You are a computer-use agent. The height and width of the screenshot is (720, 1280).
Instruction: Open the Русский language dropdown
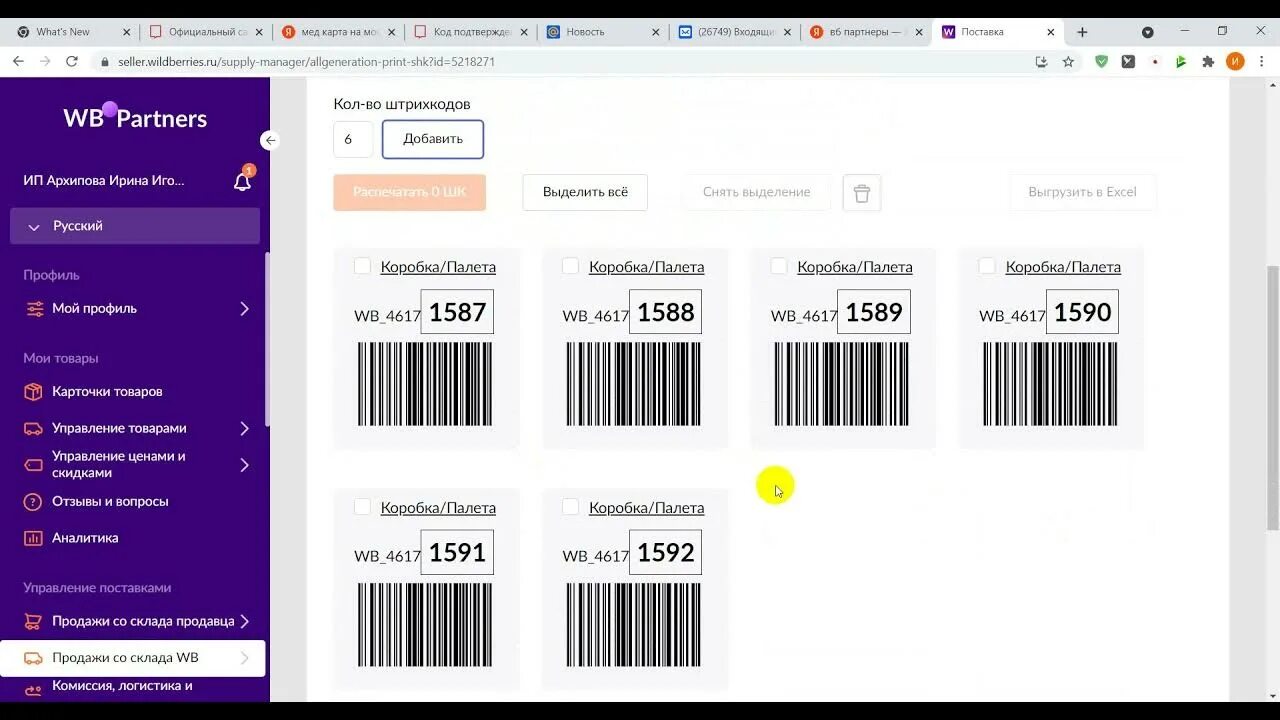[x=135, y=226]
